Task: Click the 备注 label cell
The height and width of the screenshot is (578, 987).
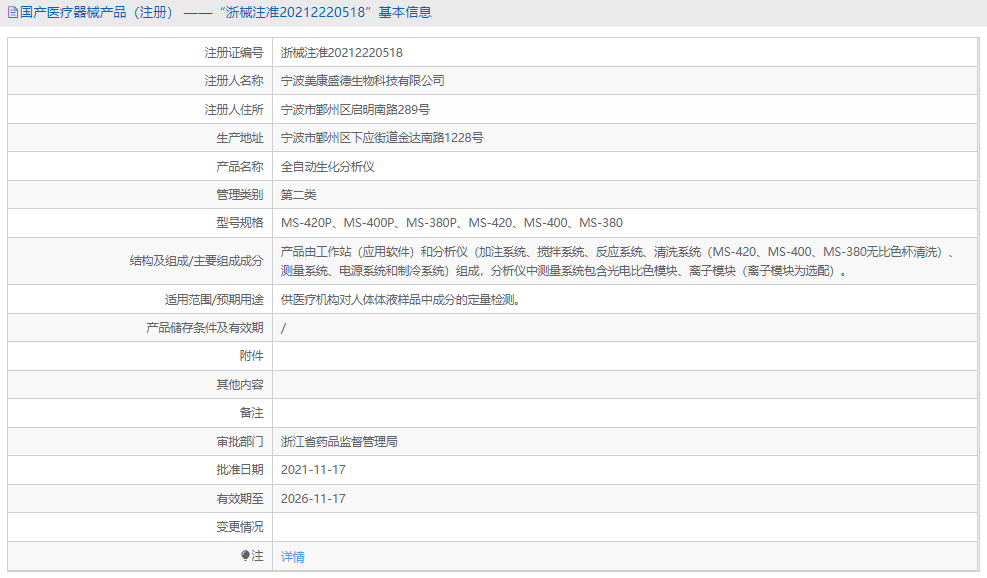Action: coord(140,413)
